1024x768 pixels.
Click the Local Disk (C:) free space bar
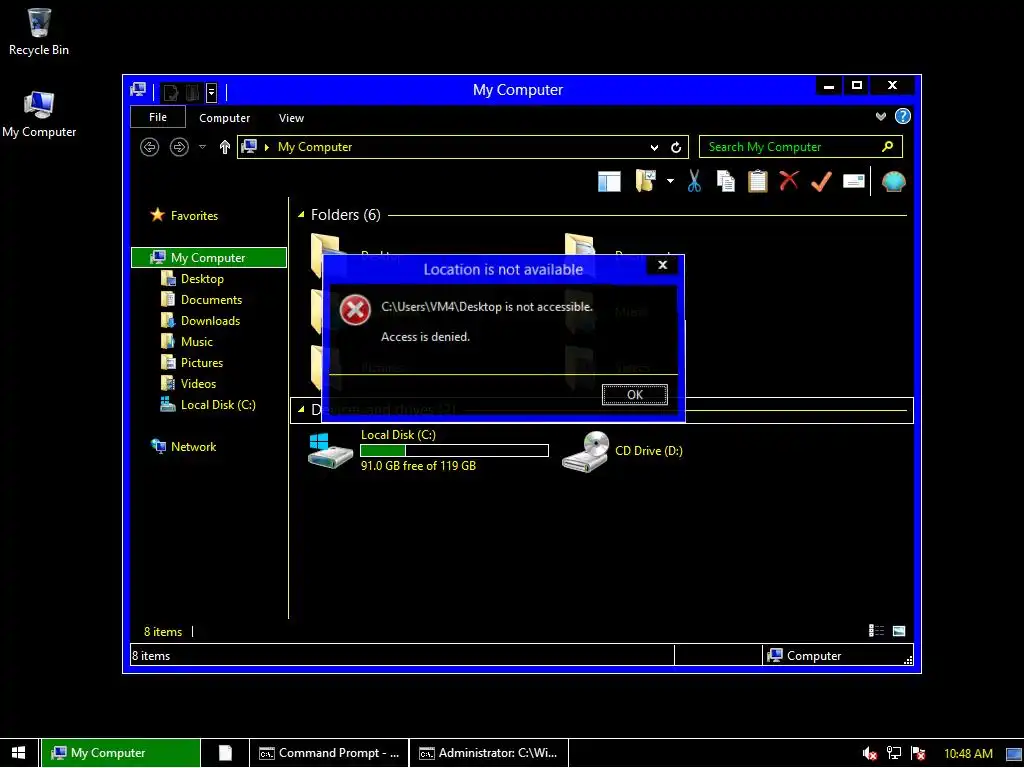[x=455, y=450]
